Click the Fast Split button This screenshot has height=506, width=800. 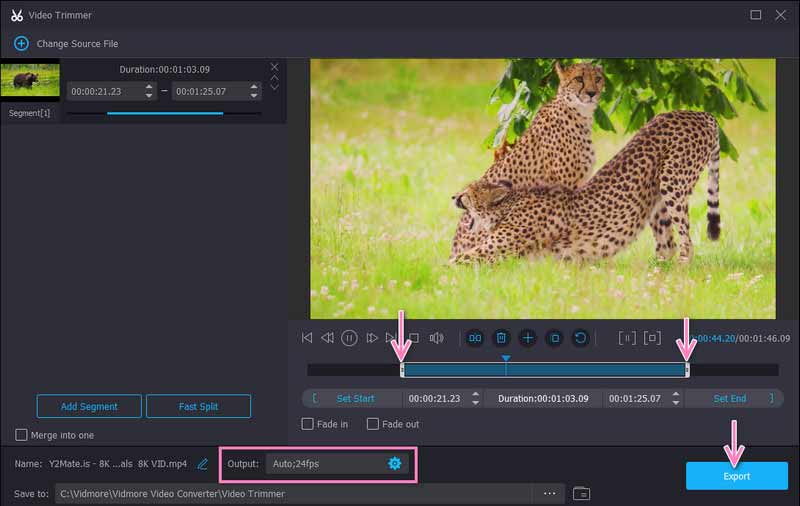click(x=198, y=406)
